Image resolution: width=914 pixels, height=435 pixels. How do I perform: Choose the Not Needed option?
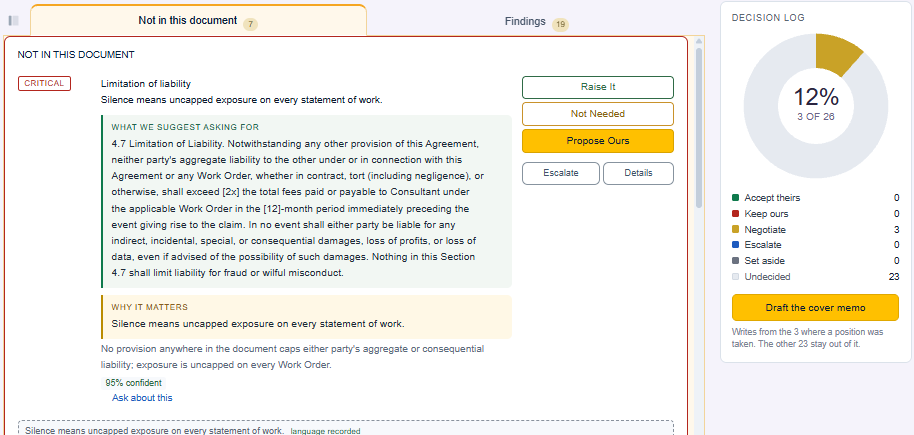point(597,114)
